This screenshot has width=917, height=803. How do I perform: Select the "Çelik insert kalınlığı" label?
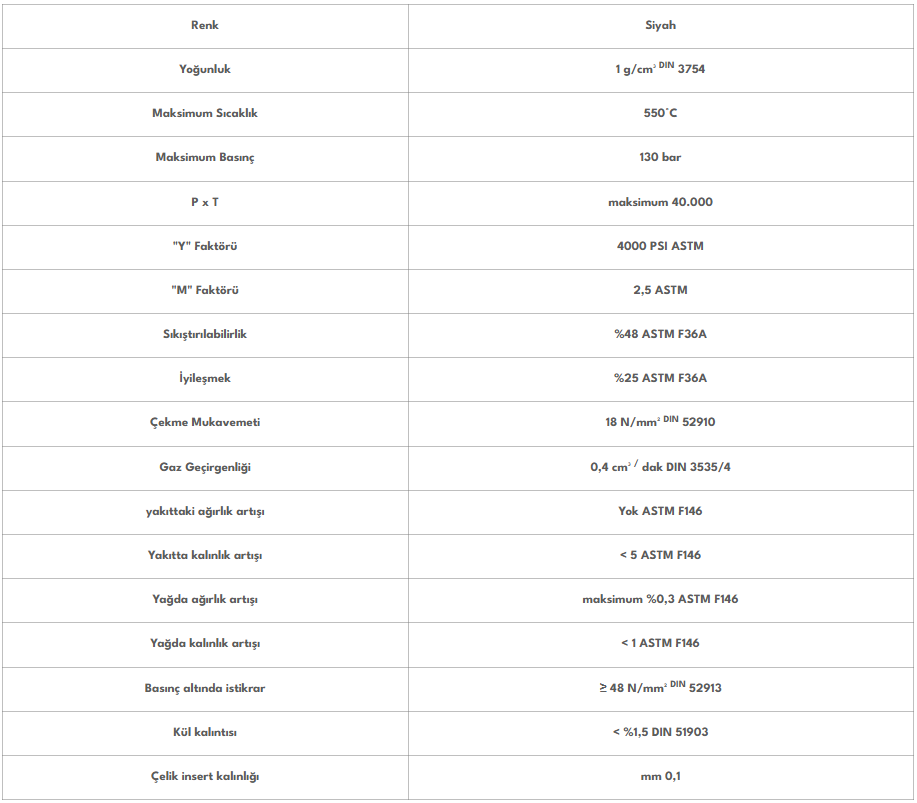click(205, 776)
